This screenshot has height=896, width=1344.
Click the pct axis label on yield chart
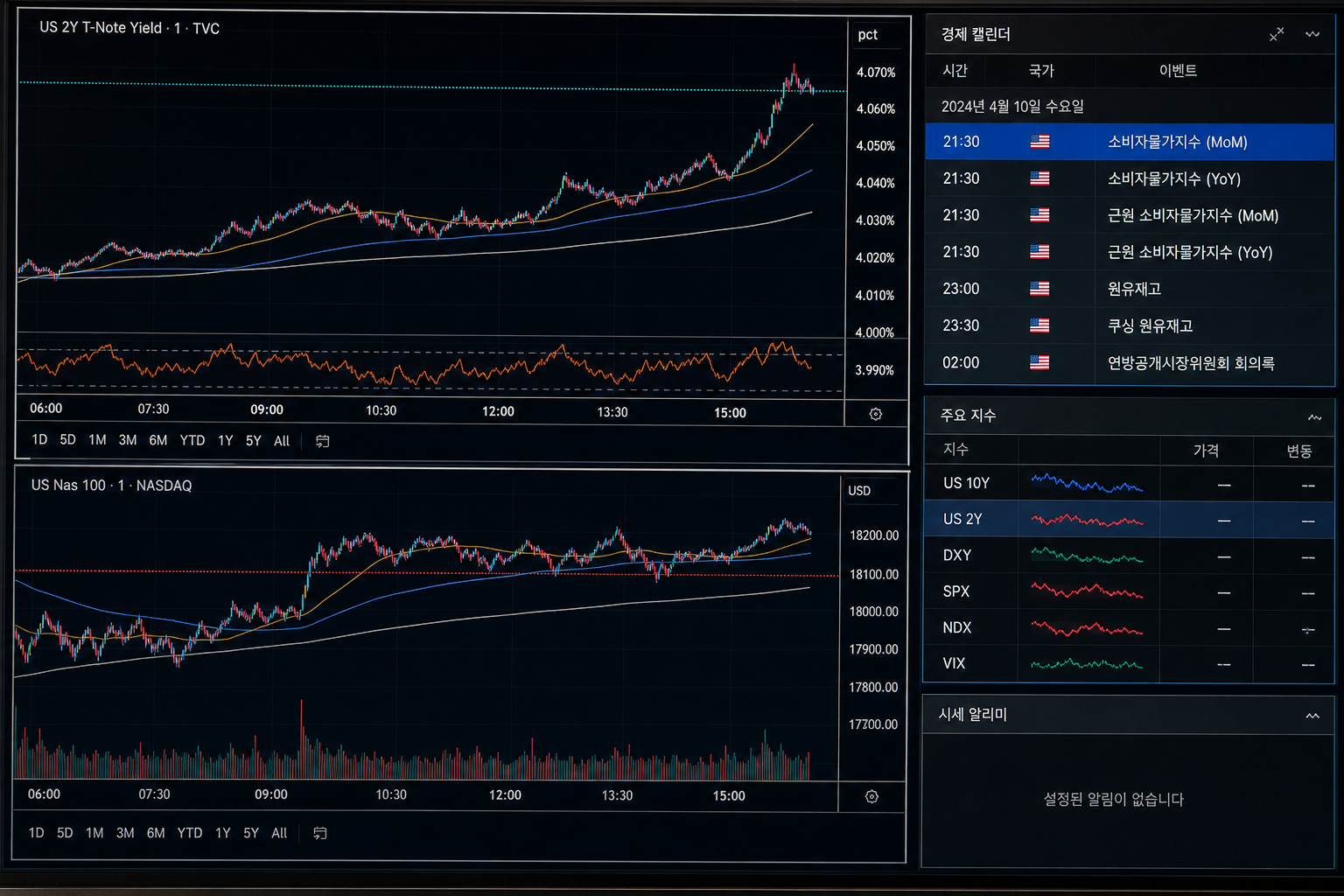coord(868,35)
